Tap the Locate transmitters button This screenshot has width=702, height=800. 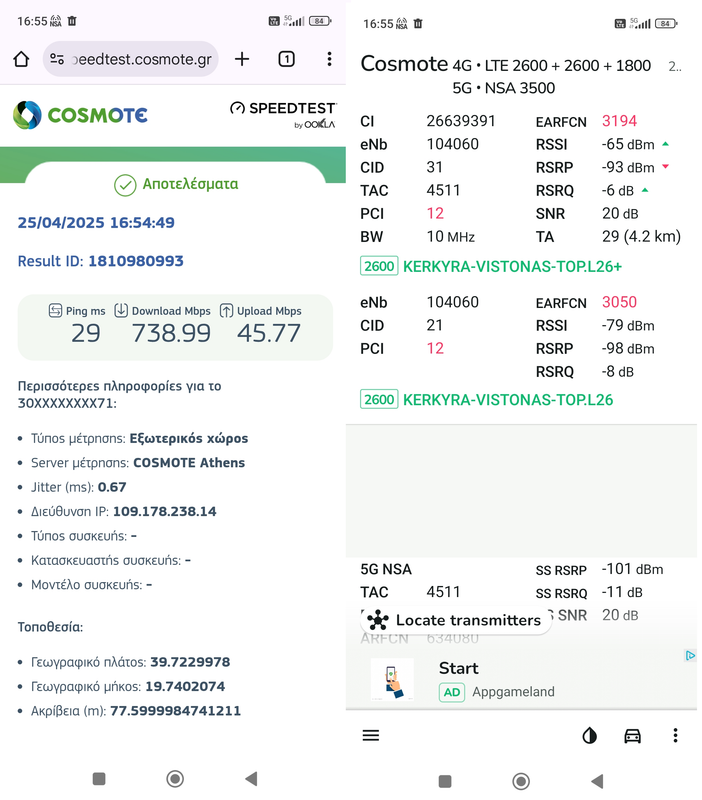click(456, 620)
